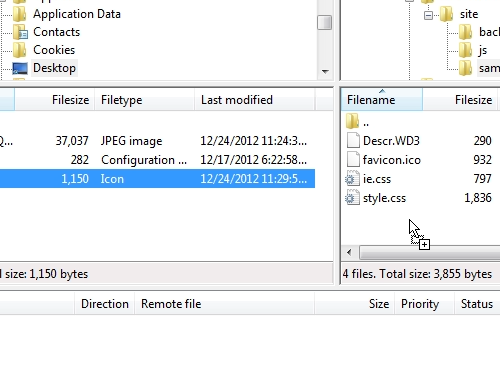Select the ie.css file icon
The image size is (500, 375).
click(352, 179)
